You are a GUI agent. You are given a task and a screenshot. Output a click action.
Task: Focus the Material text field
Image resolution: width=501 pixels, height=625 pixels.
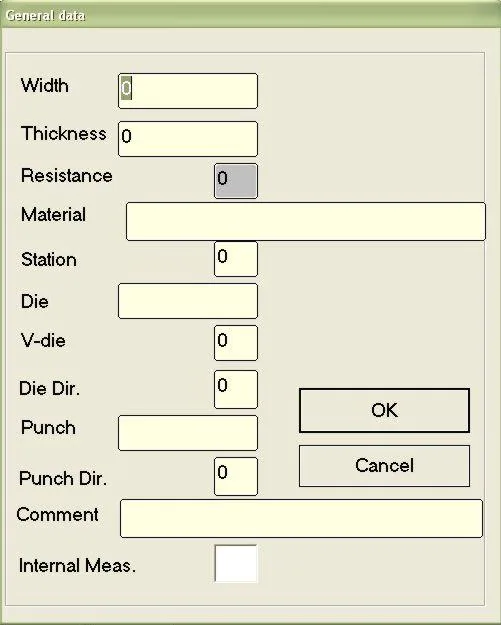tap(306, 221)
